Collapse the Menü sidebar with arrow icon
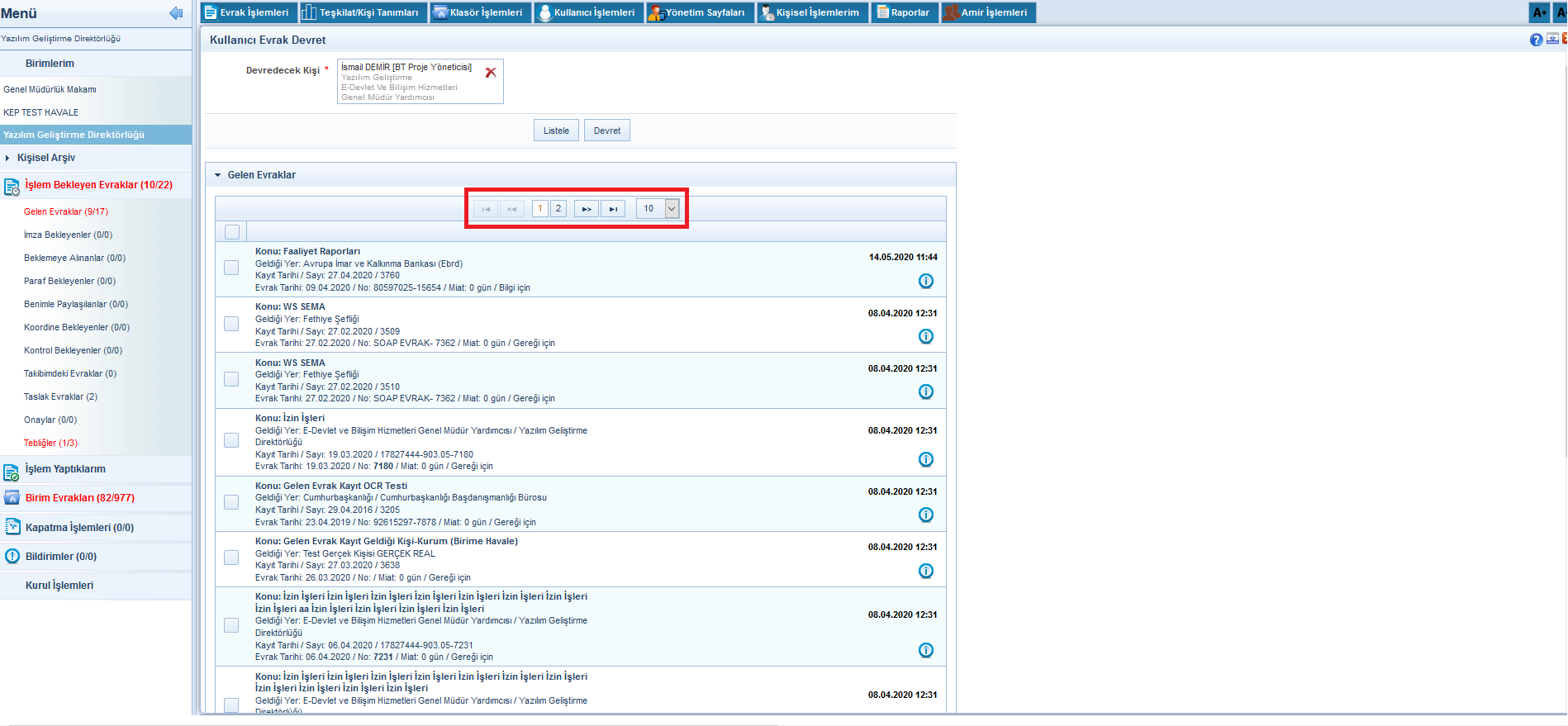1568x726 pixels. (175, 13)
